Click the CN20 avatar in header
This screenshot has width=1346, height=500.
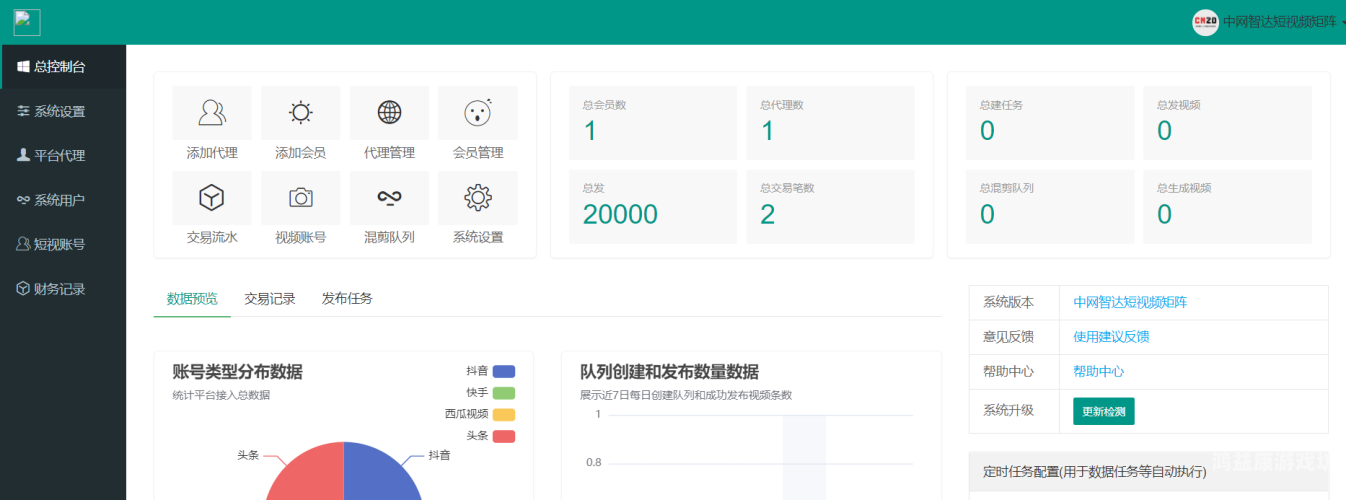(x=1205, y=22)
